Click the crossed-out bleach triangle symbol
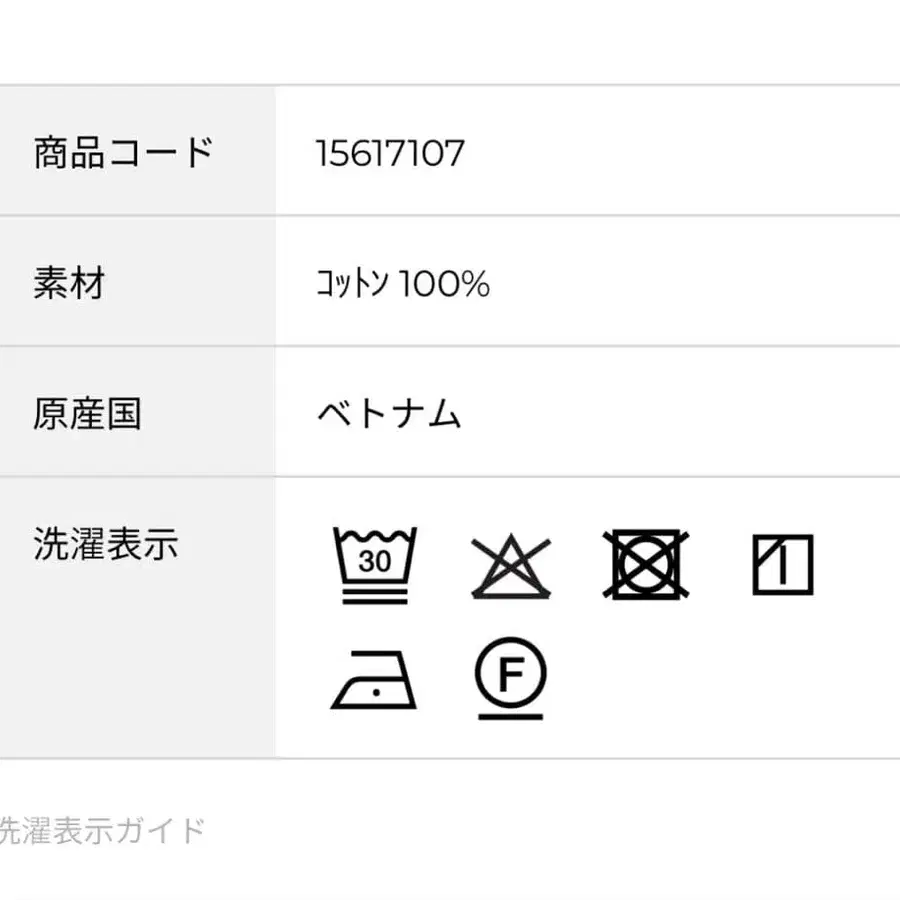 (510, 566)
